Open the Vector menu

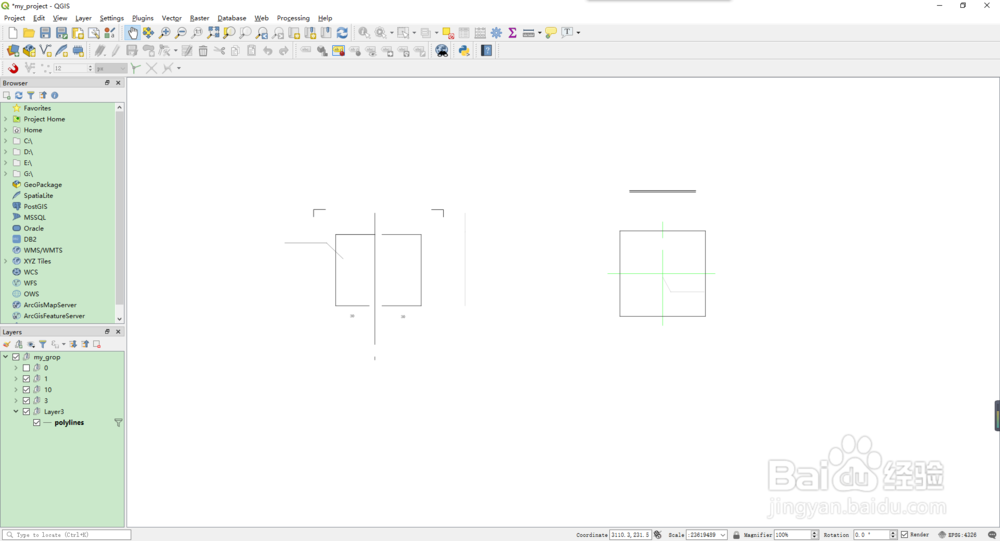[172, 18]
